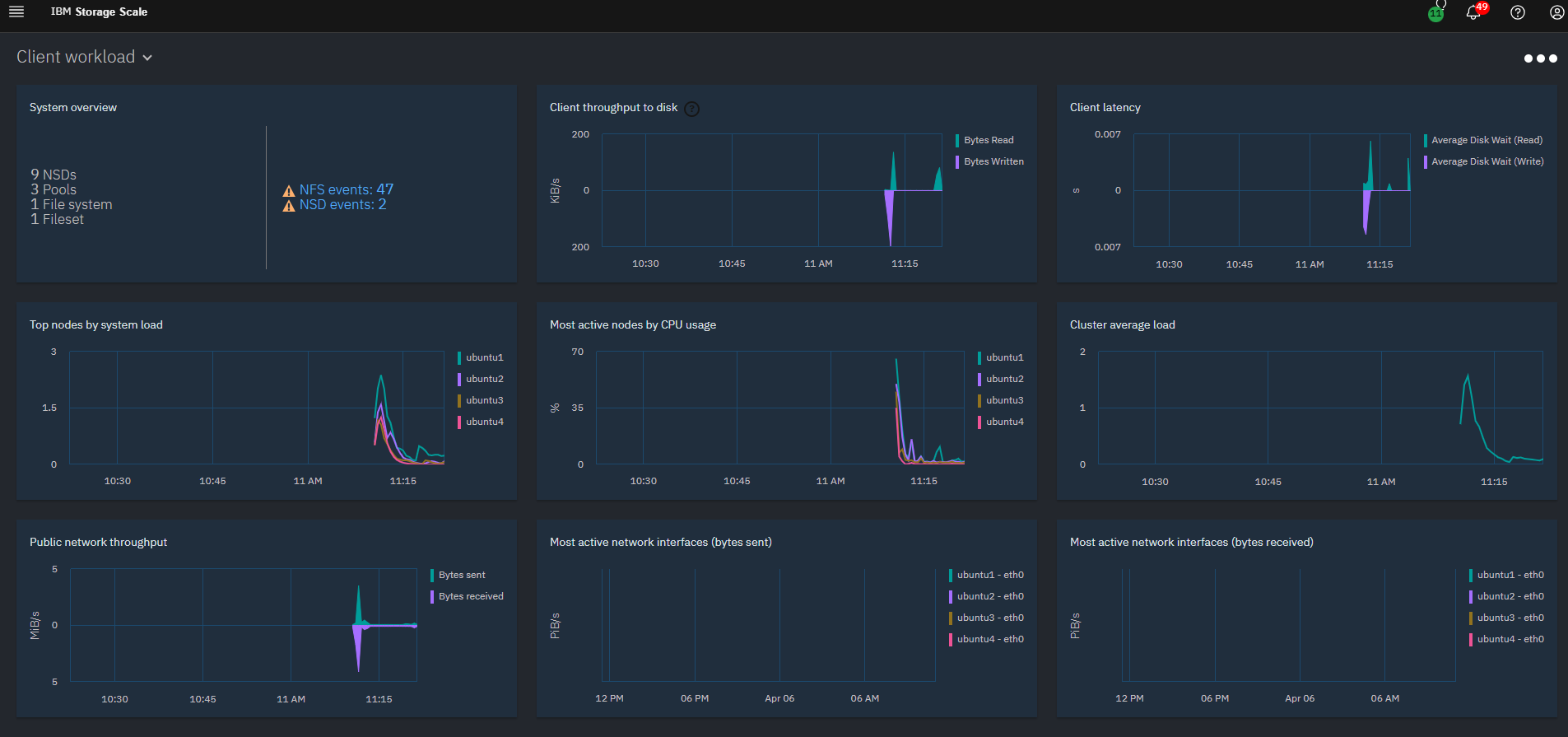Toggle Bytes Read series in throughput legend
1568x737 pixels.
point(989,140)
